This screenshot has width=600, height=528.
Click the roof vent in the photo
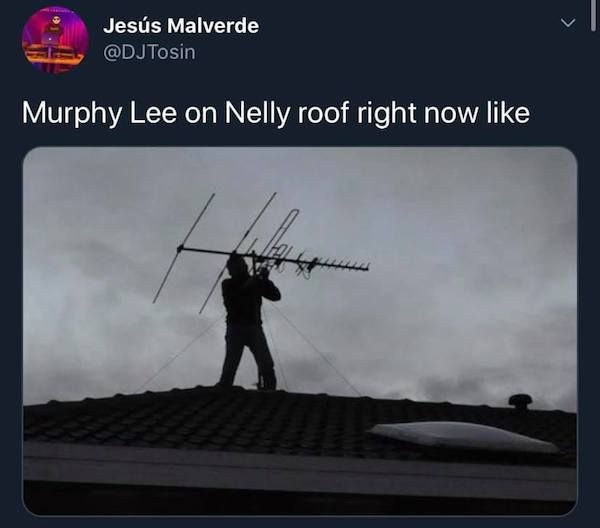point(520,402)
